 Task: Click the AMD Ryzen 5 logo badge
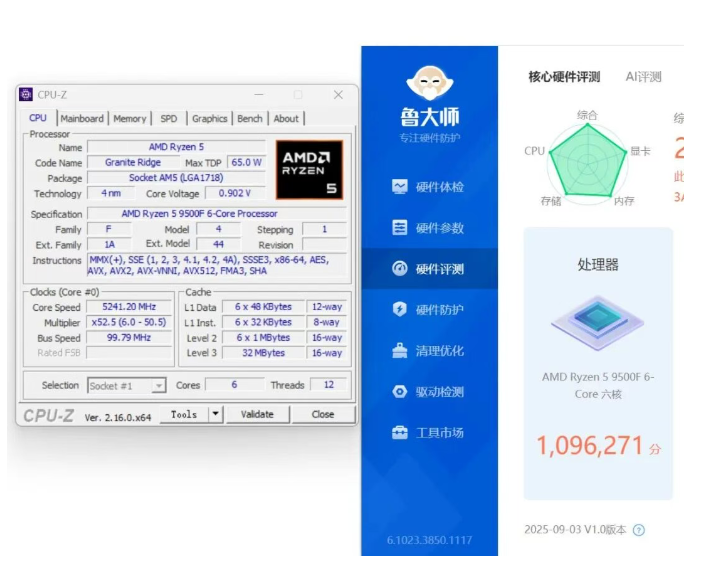(x=309, y=170)
